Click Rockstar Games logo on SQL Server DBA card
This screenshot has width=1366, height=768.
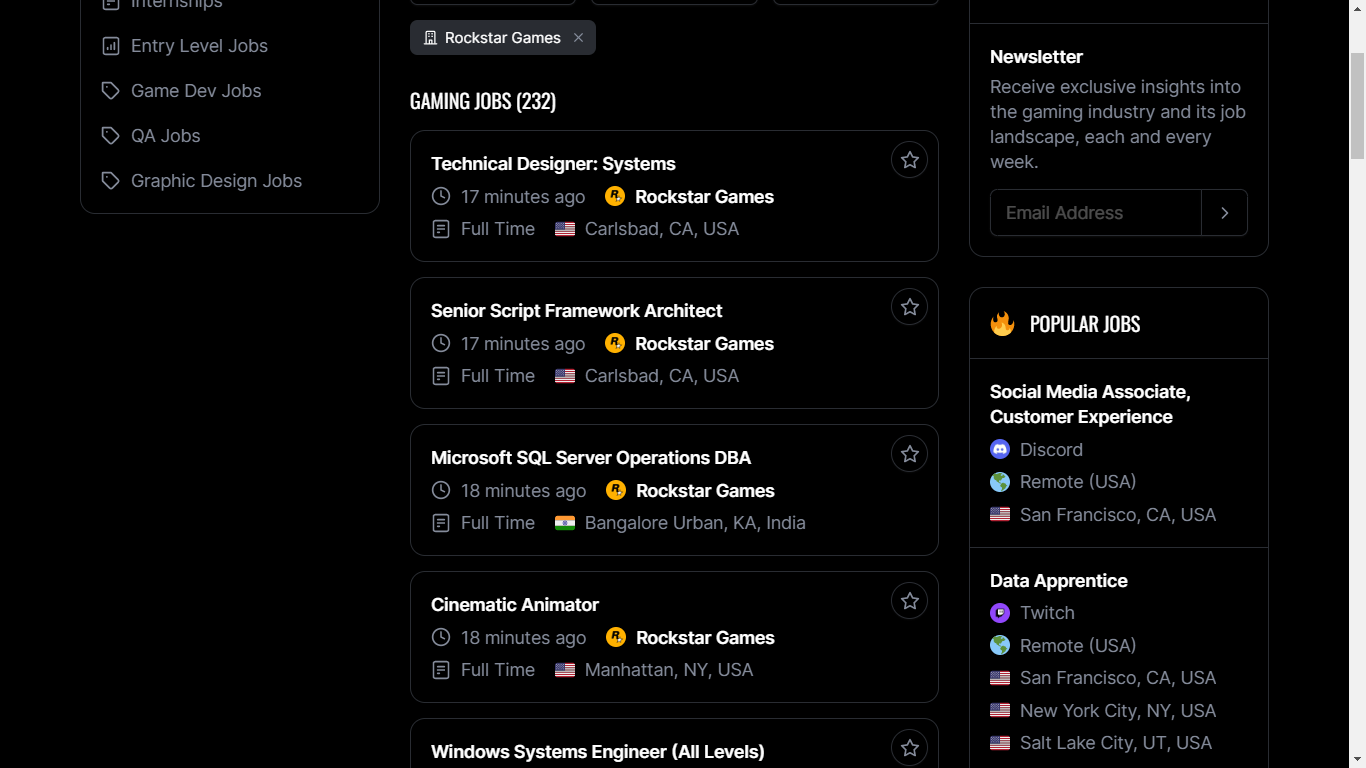pos(616,490)
